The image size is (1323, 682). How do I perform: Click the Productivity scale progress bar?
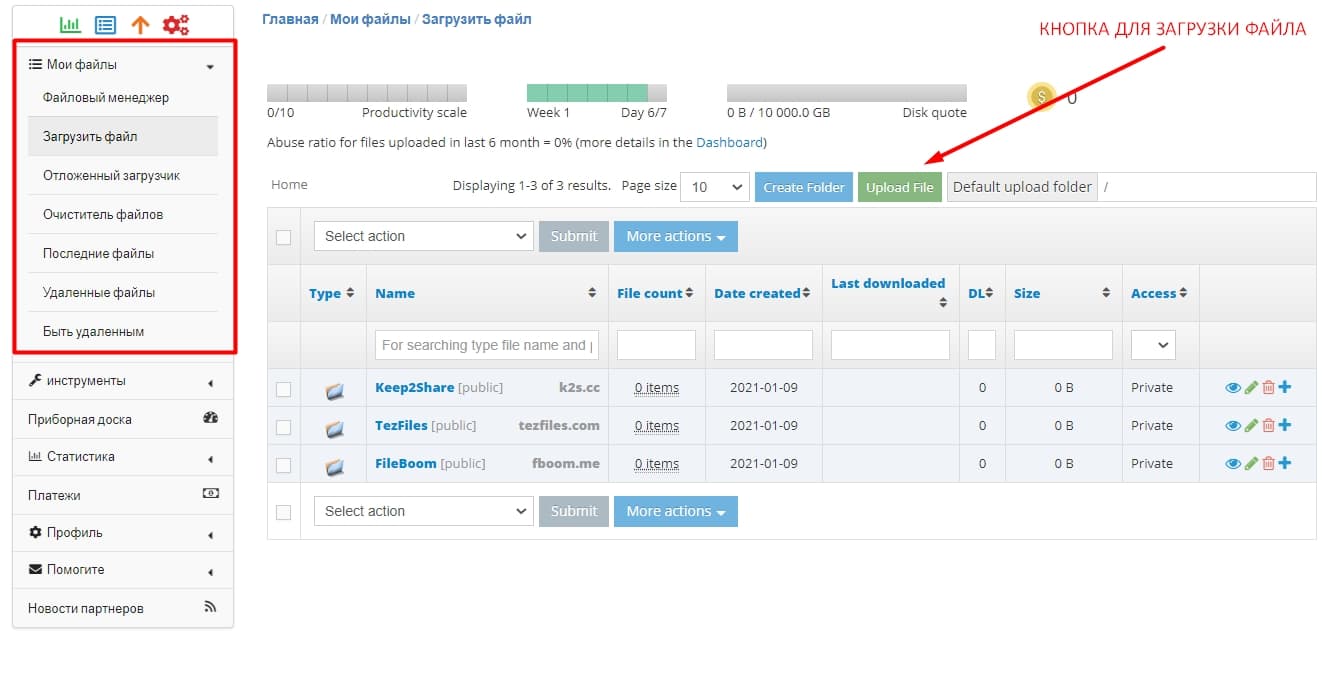(x=367, y=93)
